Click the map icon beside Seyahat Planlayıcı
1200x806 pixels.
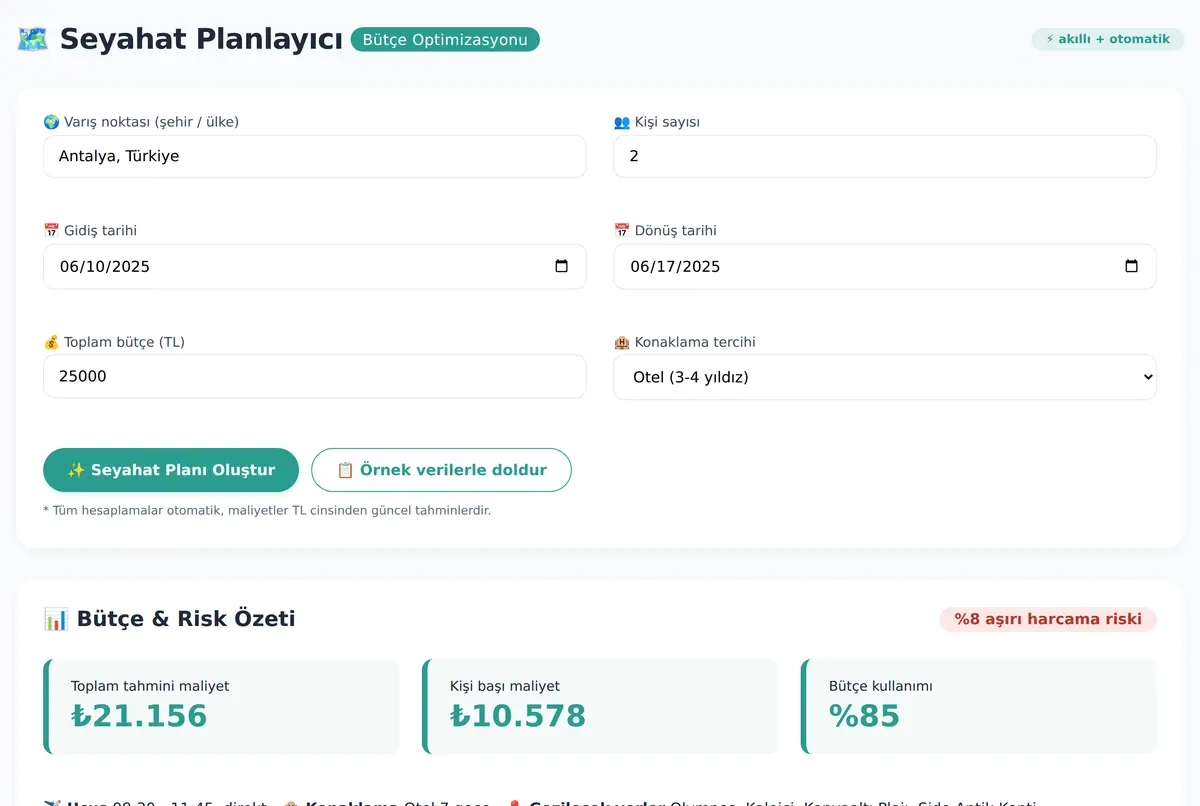[33, 40]
